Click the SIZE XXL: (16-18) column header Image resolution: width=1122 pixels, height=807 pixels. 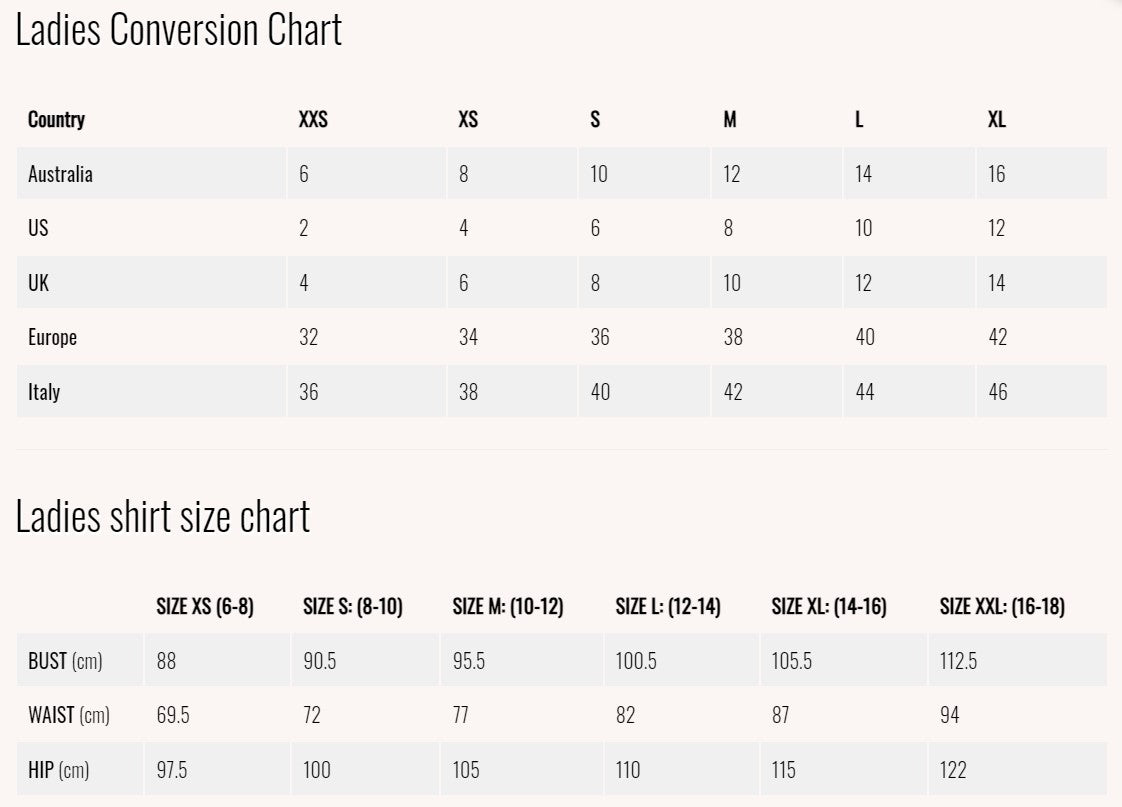coord(1002,606)
